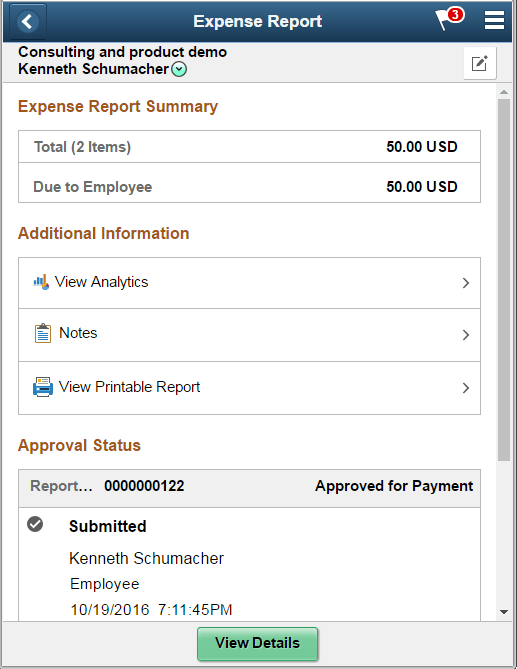Expand the dropdown next to Kenneth Schumacher
The height and width of the screenshot is (669, 517).
(179, 69)
